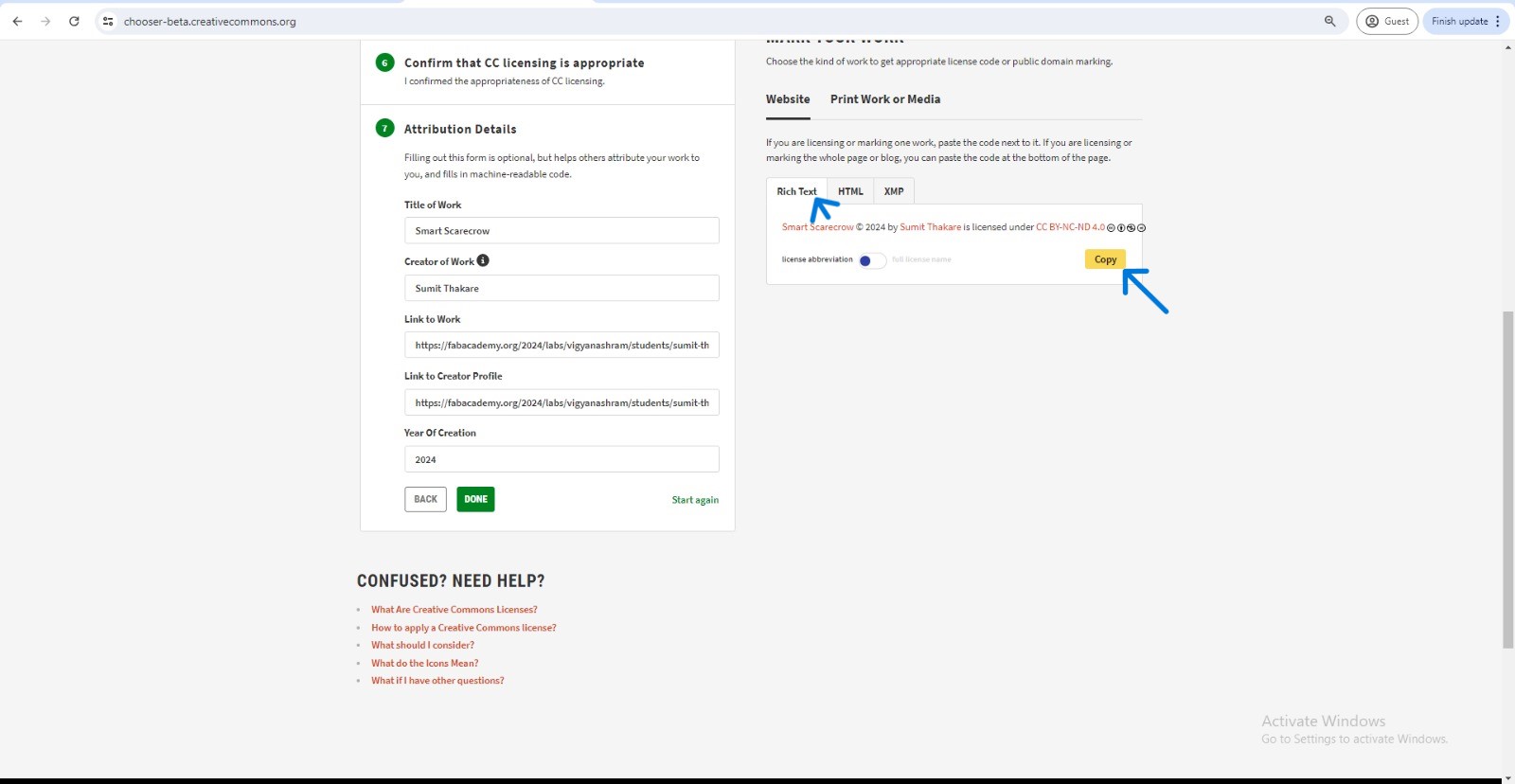The image size is (1515, 784).
Task: Edit the Title of Work field
Action: pos(561,230)
